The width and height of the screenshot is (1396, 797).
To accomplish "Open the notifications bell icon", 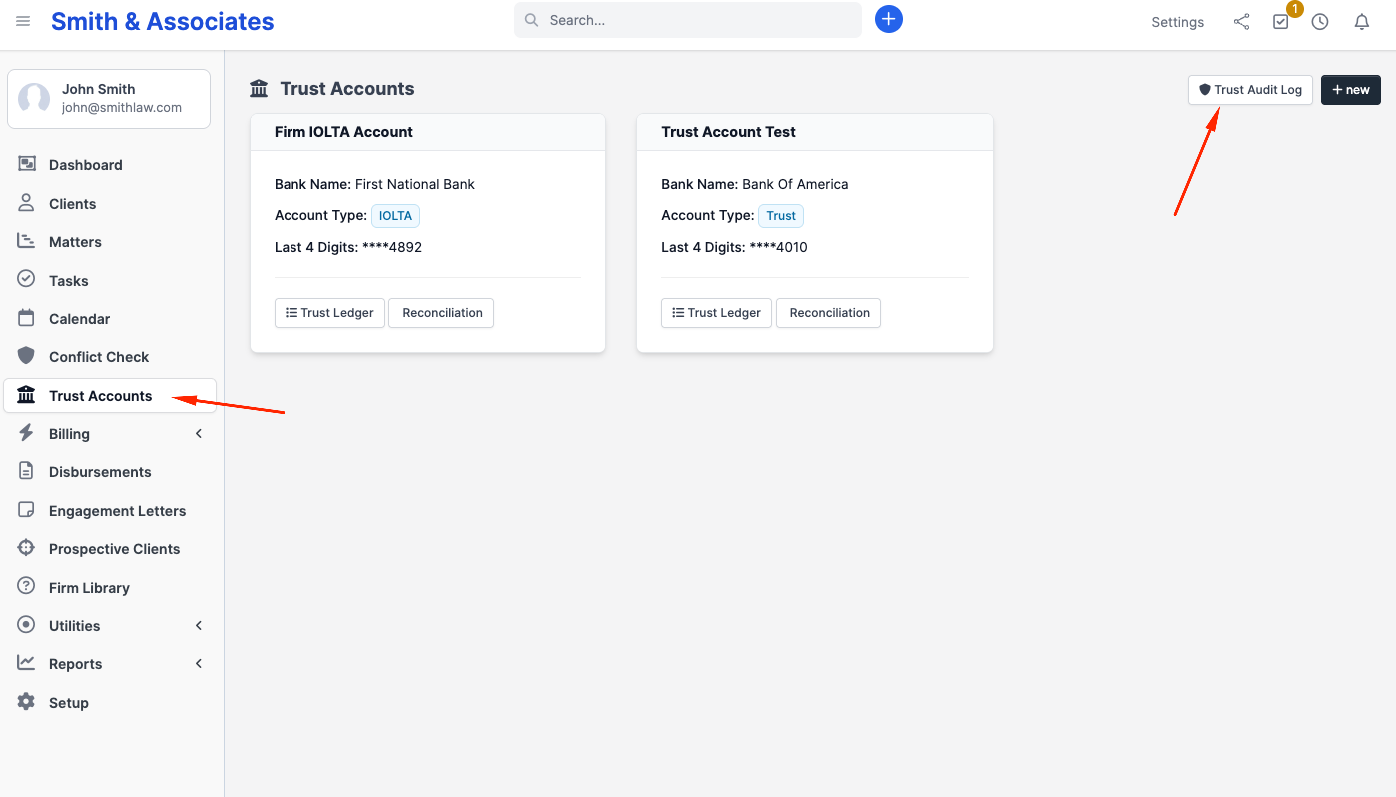I will point(1362,21).
